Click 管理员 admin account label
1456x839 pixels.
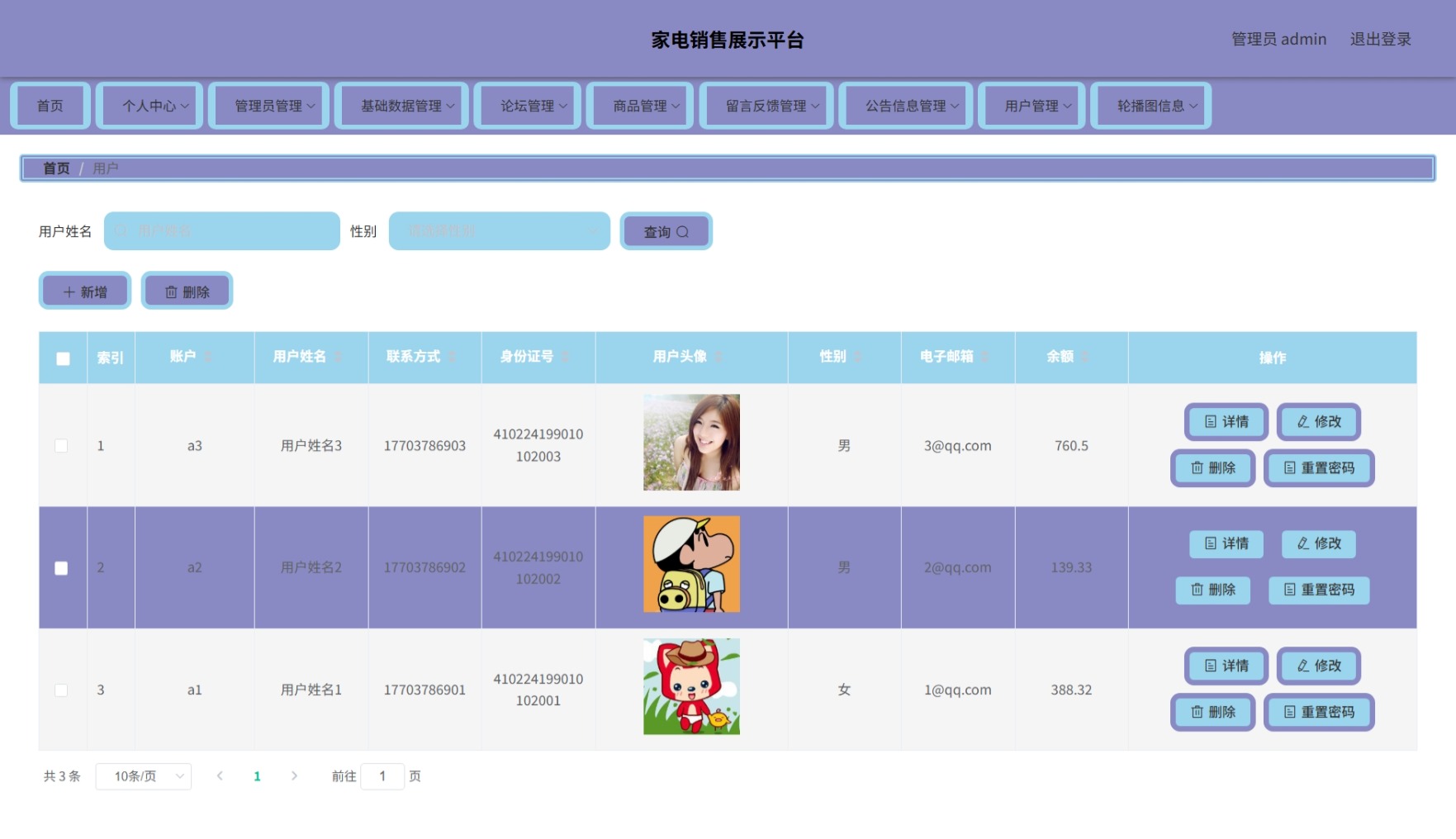[x=1278, y=39]
